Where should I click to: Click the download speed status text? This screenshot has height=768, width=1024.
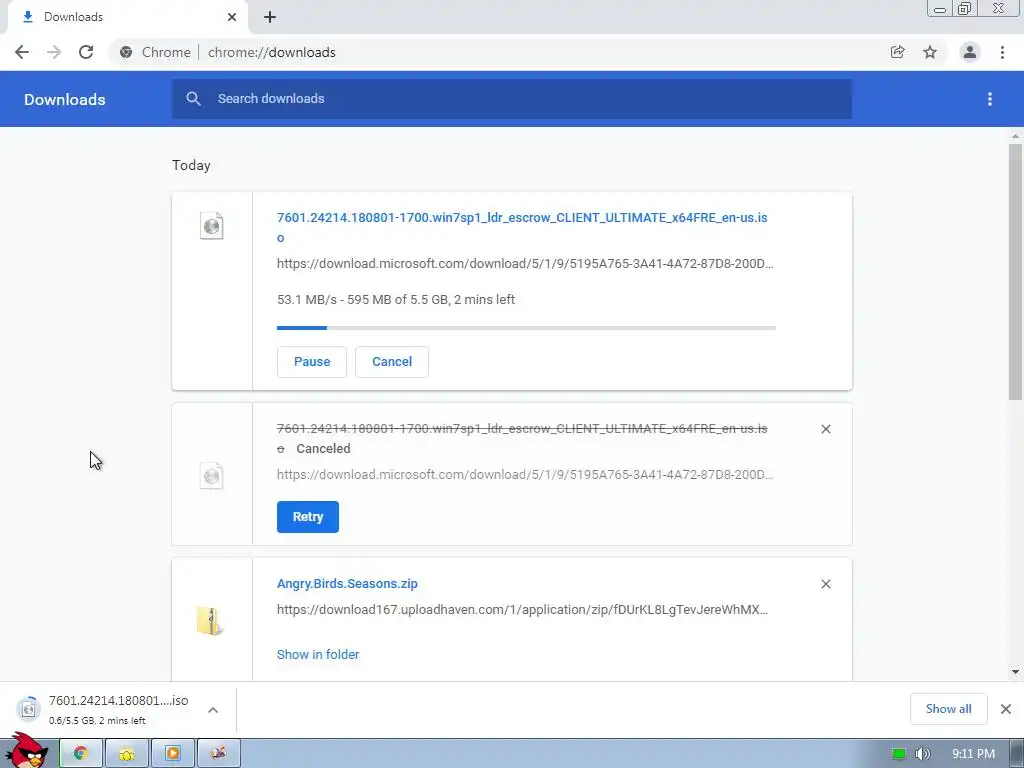[x=396, y=300]
